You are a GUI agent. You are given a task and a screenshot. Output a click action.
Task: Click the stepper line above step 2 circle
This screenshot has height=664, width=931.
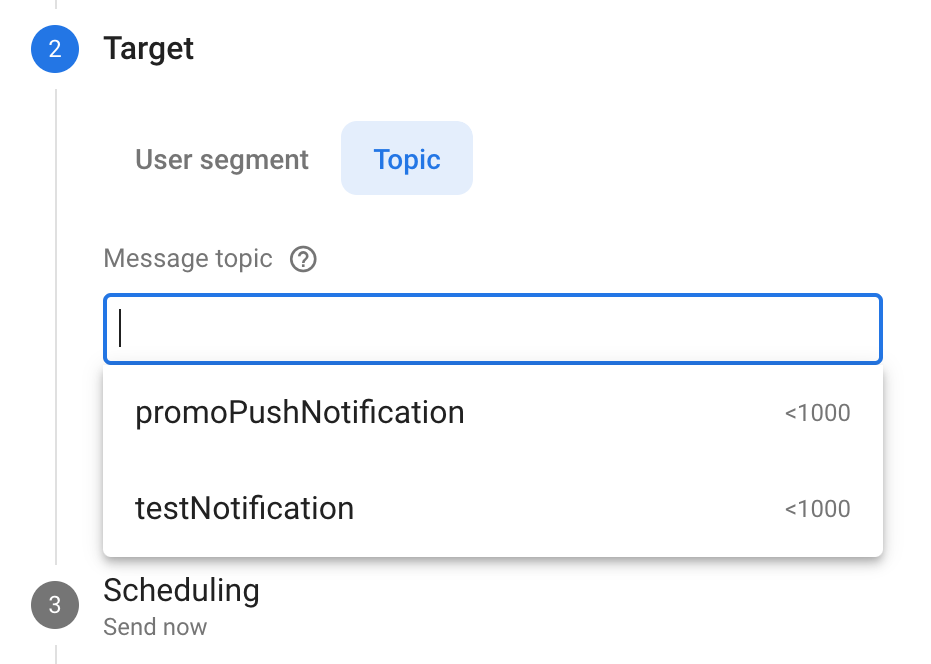pyautogui.click(x=56, y=4)
